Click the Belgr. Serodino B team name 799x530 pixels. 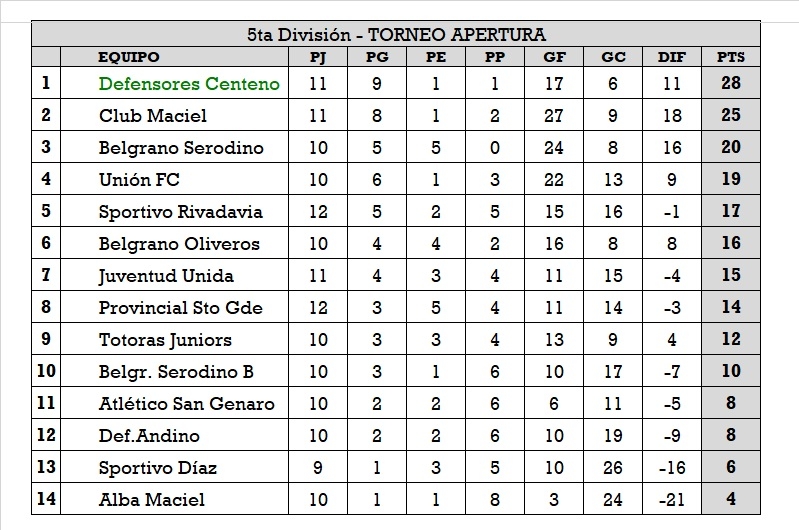[176, 372]
